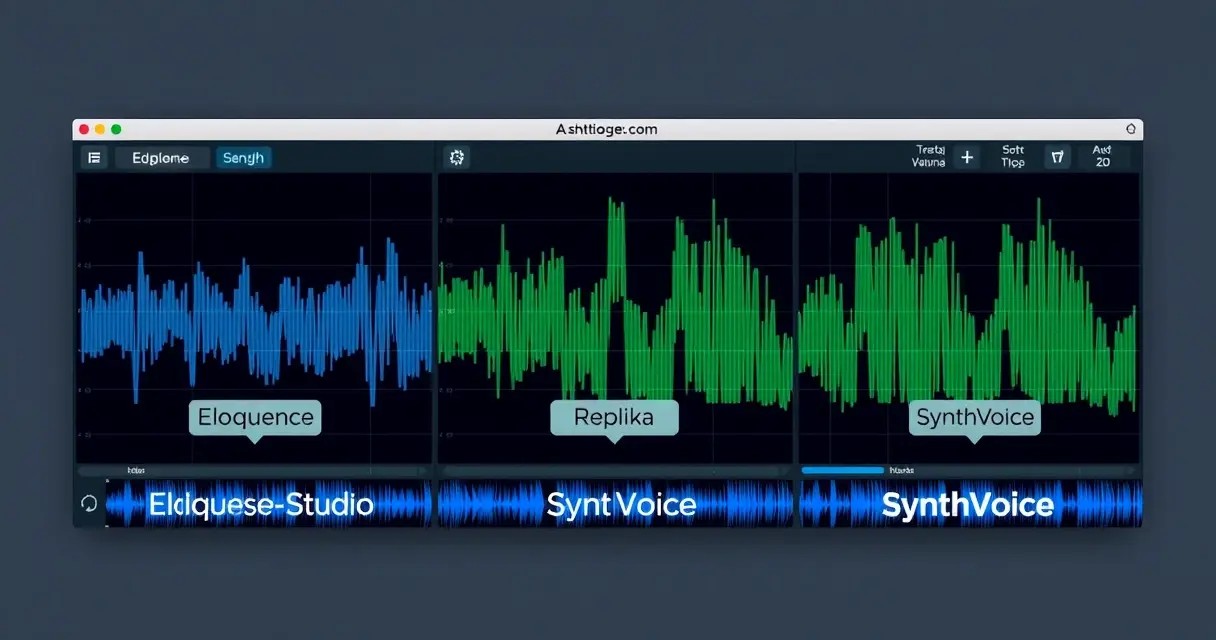This screenshot has width=1216, height=640.
Task: Click the Tretaj Vatuna toolbar label
Action: pyautogui.click(x=929, y=156)
